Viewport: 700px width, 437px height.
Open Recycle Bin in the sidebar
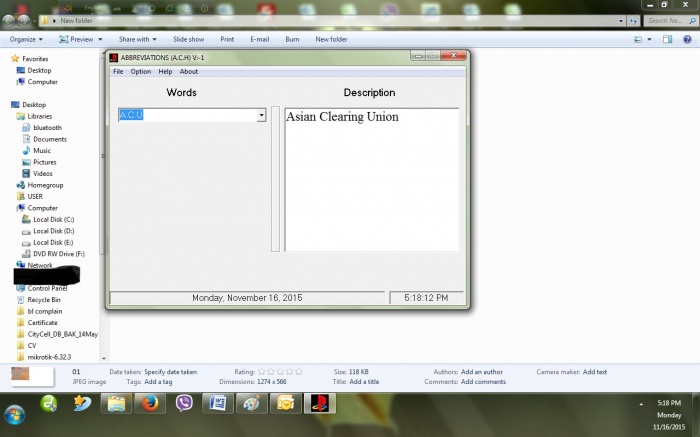[43, 299]
